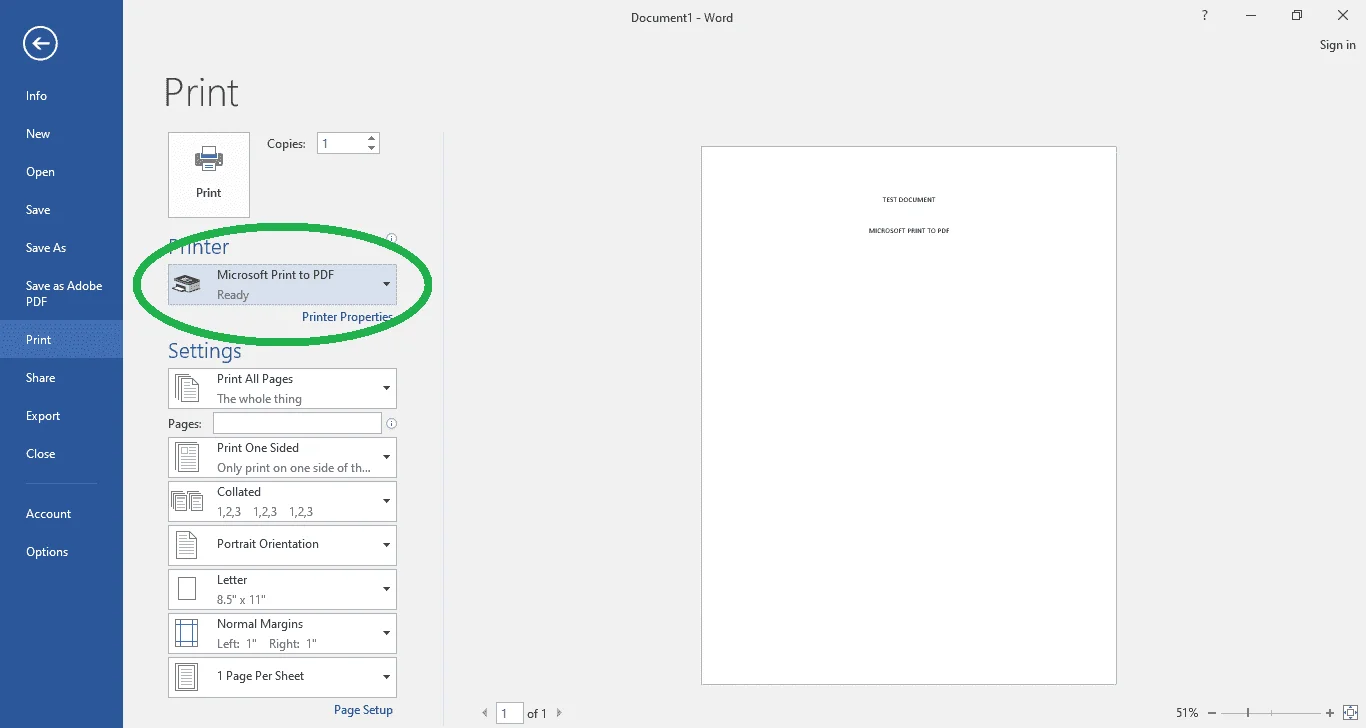Viewport: 1366px width, 728px height.
Task: Open the Microsoft Print to PDF printer dropdown
Action: pos(282,284)
